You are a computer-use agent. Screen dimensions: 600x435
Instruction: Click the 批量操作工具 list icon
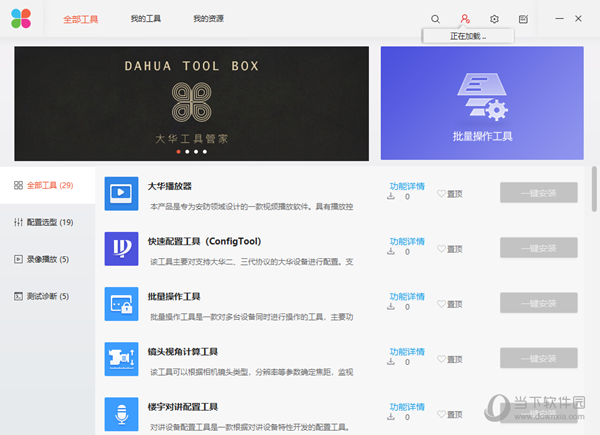pos(121,304)
